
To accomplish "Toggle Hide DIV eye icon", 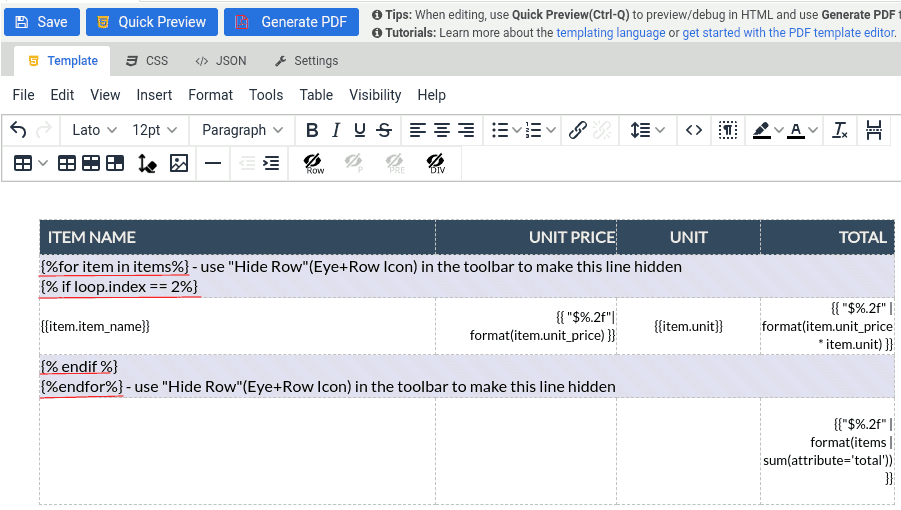I will [436, 164].
